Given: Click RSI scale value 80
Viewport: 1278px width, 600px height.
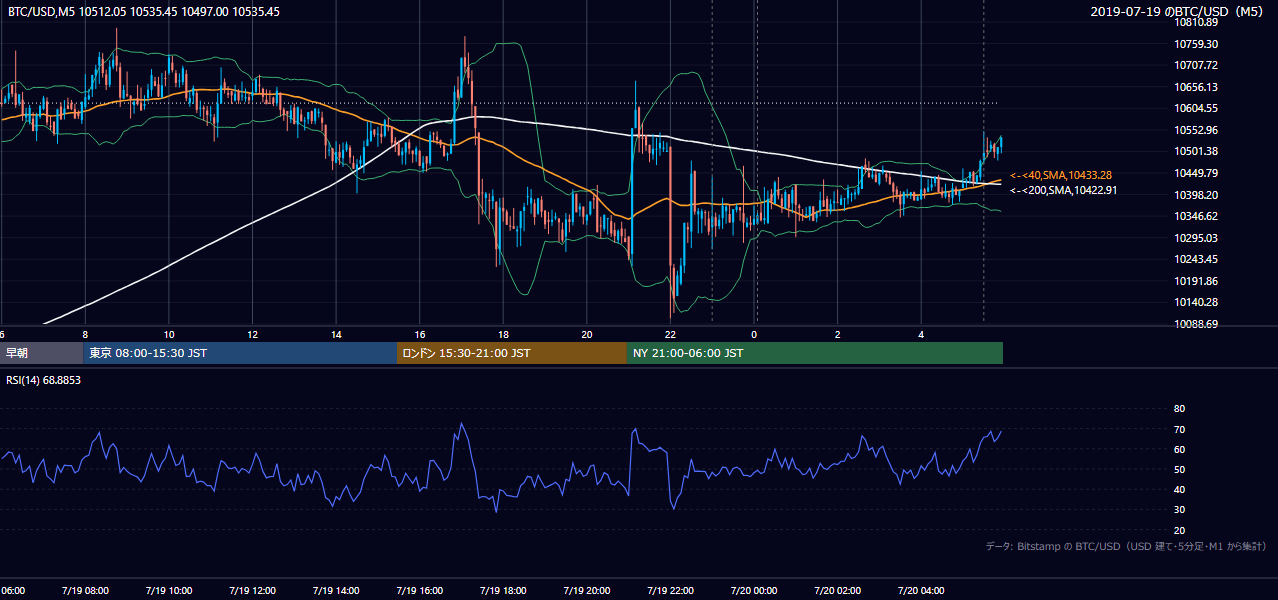Looking at the screenshot, I should pos(1179,409).
